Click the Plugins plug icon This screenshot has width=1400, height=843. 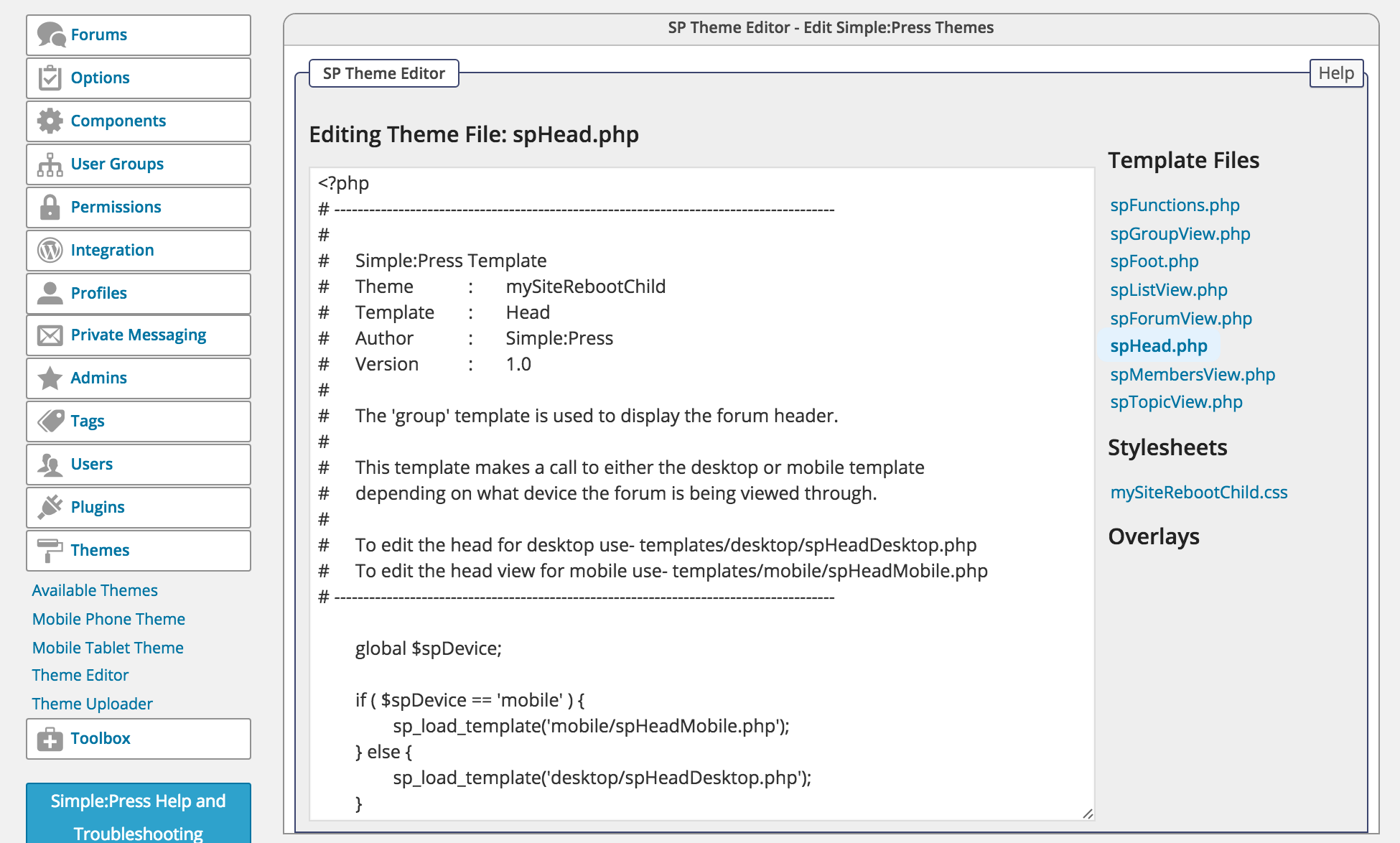[x=50, y=507]
